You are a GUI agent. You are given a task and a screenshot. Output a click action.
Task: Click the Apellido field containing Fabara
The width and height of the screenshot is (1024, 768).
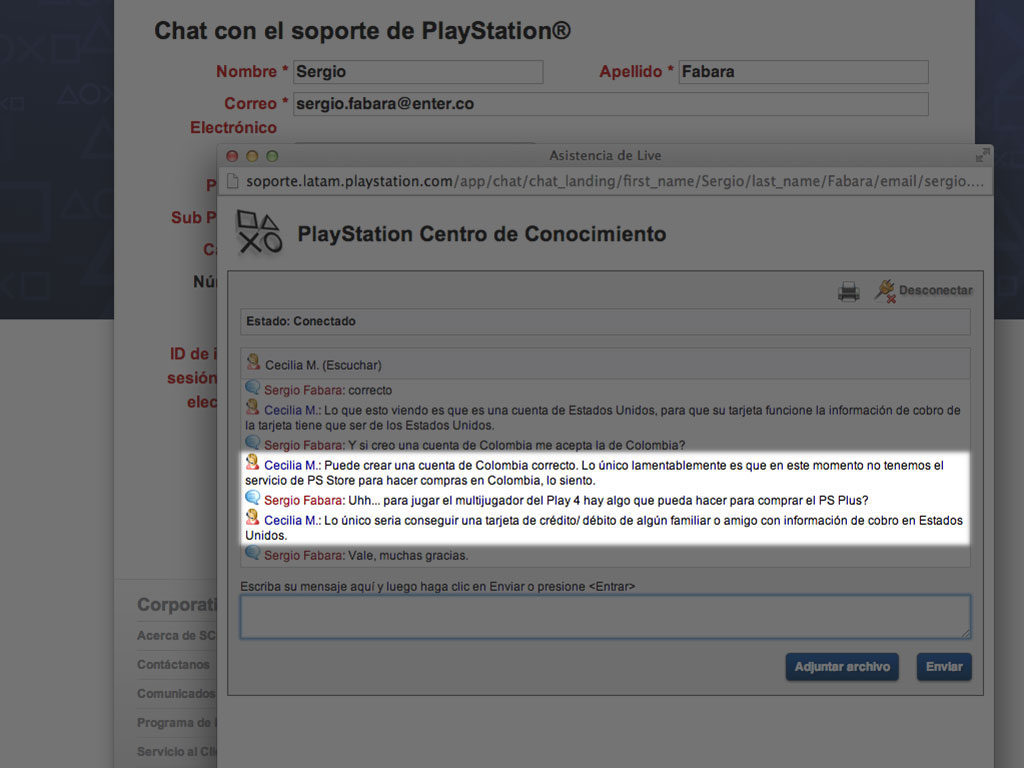(x=803, y=72)
